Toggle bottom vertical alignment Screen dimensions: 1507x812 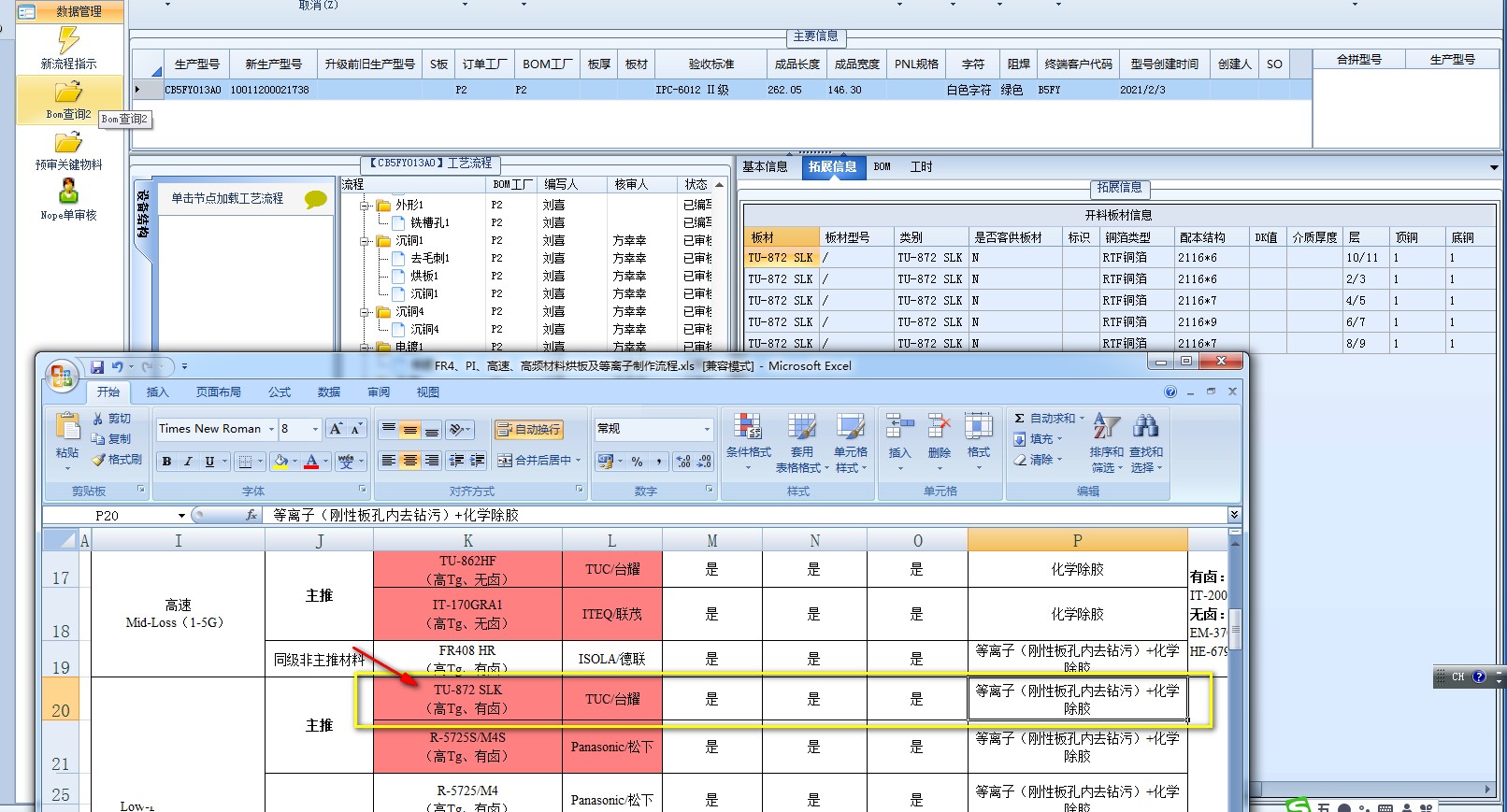[431, 429]
